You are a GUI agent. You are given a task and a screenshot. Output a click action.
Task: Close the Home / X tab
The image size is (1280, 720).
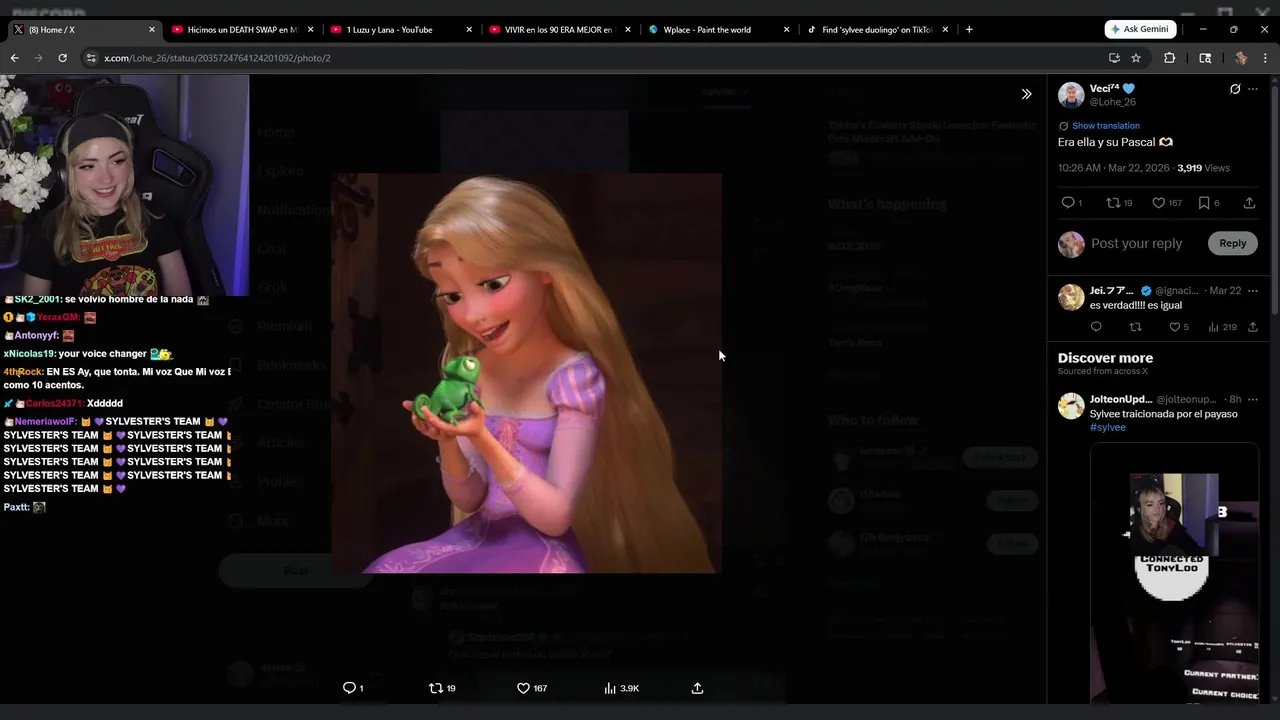[152, 30]
